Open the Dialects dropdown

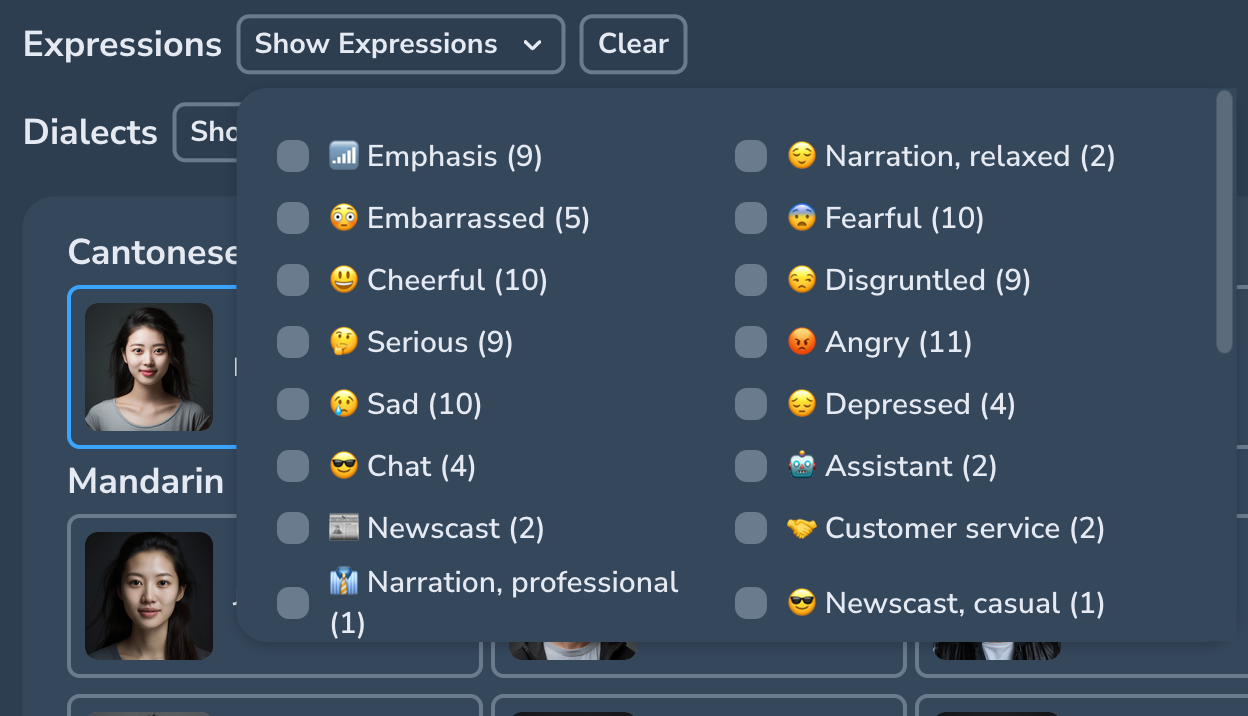(x=206, y=132)
